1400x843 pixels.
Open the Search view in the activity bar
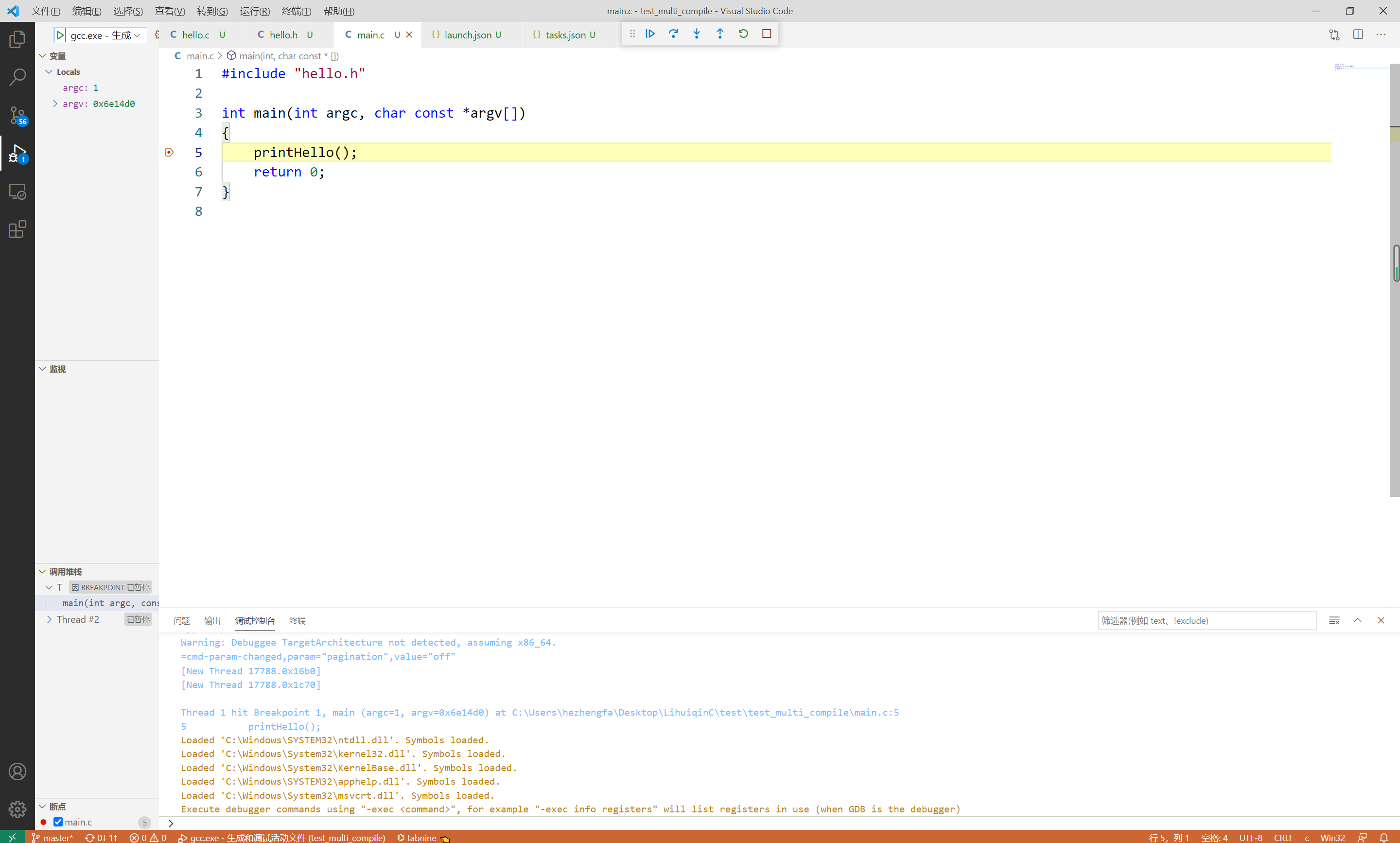pyautogui.click(x=17, y=77)
